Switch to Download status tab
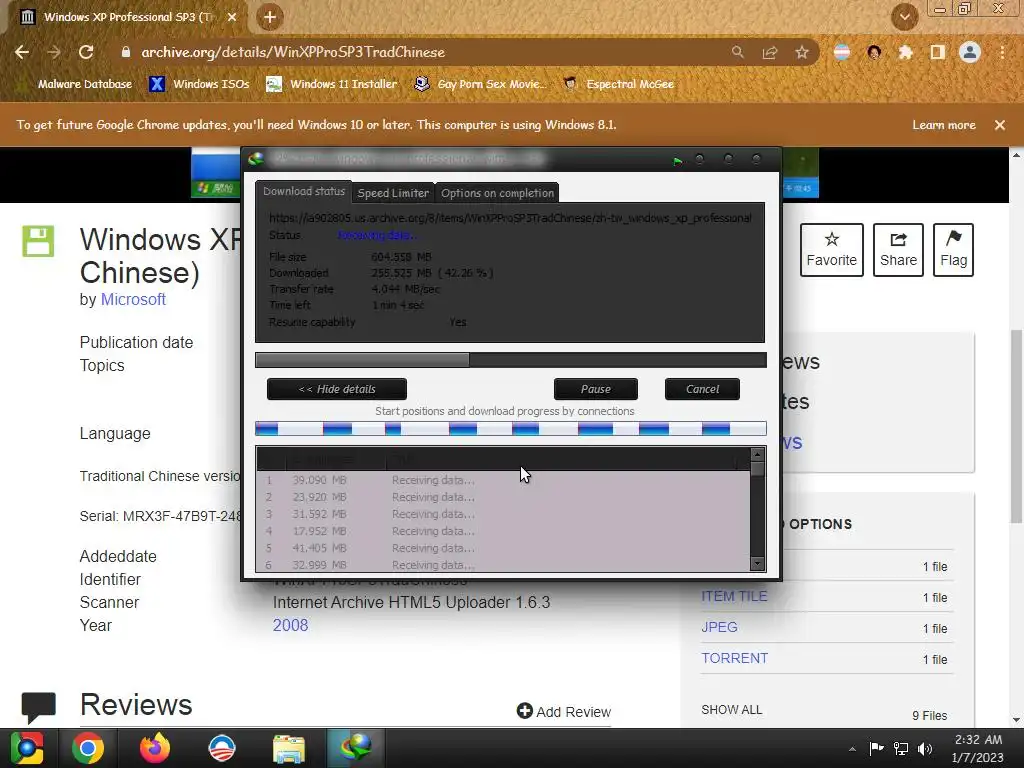The height and width of the screenshot is (768, 1024). (x=304, y=191)
